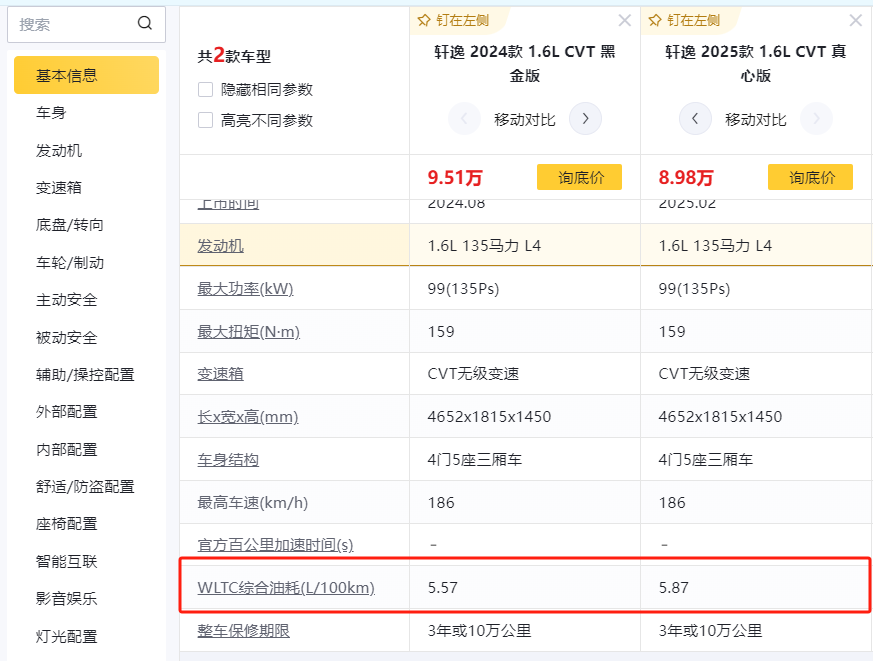Jump to 舒适/防盗配置 section

coord(85,487)
